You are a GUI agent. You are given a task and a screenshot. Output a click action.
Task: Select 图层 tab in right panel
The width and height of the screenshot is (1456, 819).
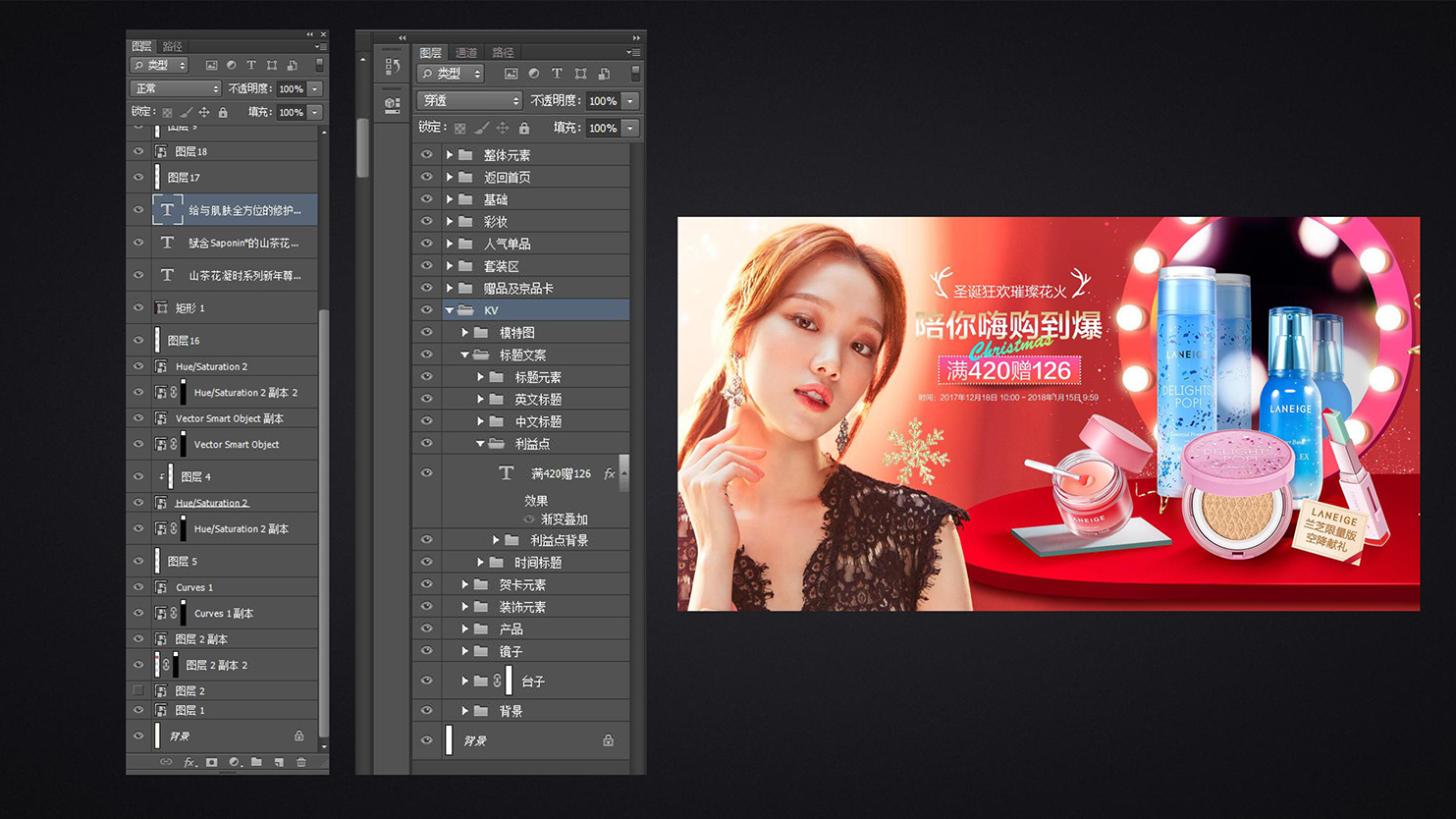(431, 52)
